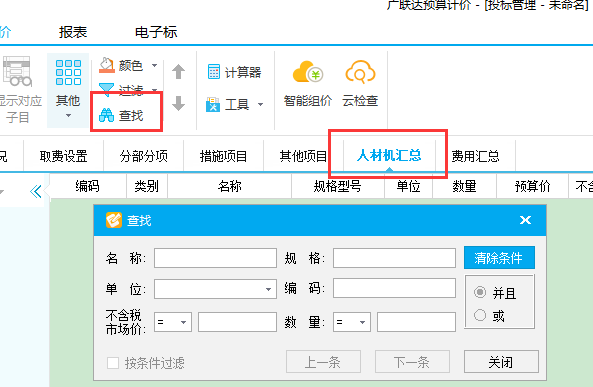Screen dimensions: 593x387
Task: Expand the 颜色 dropdown arrow
Action: click(154, 65)
